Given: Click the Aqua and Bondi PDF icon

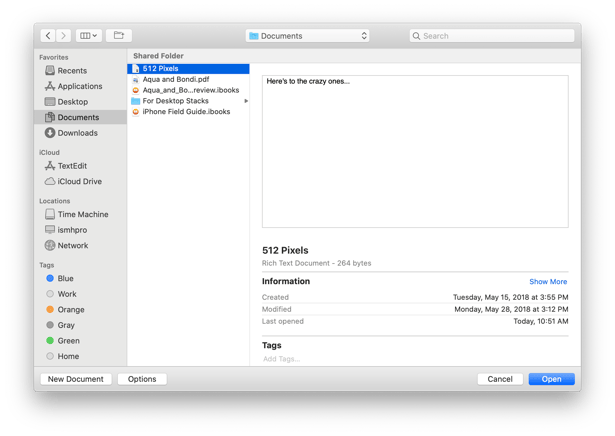Looking at the screenshot, I should click(135, 80).
